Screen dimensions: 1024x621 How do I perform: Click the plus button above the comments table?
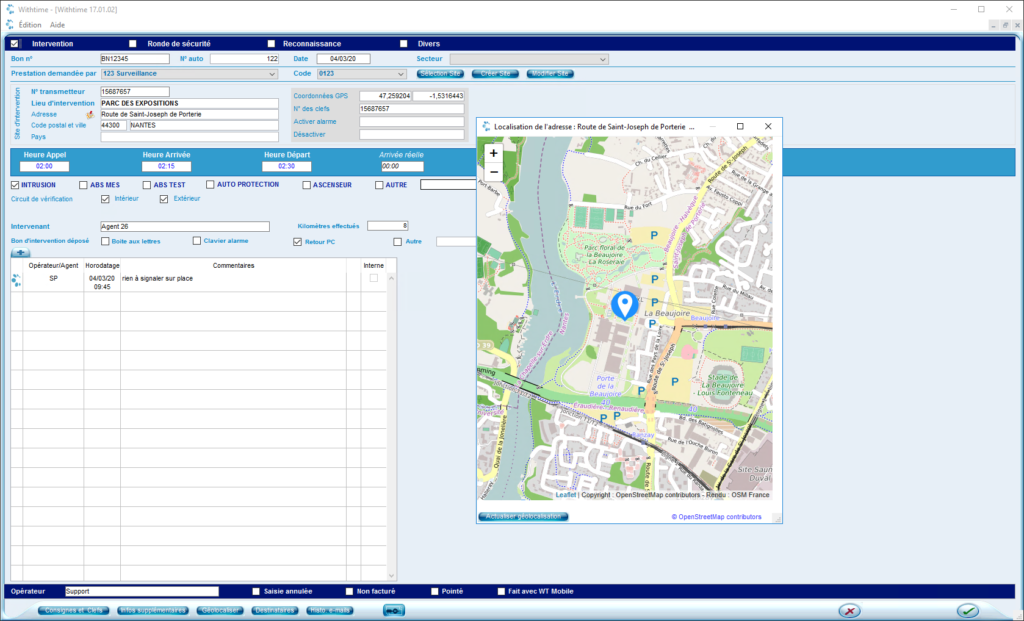point(20,253)
